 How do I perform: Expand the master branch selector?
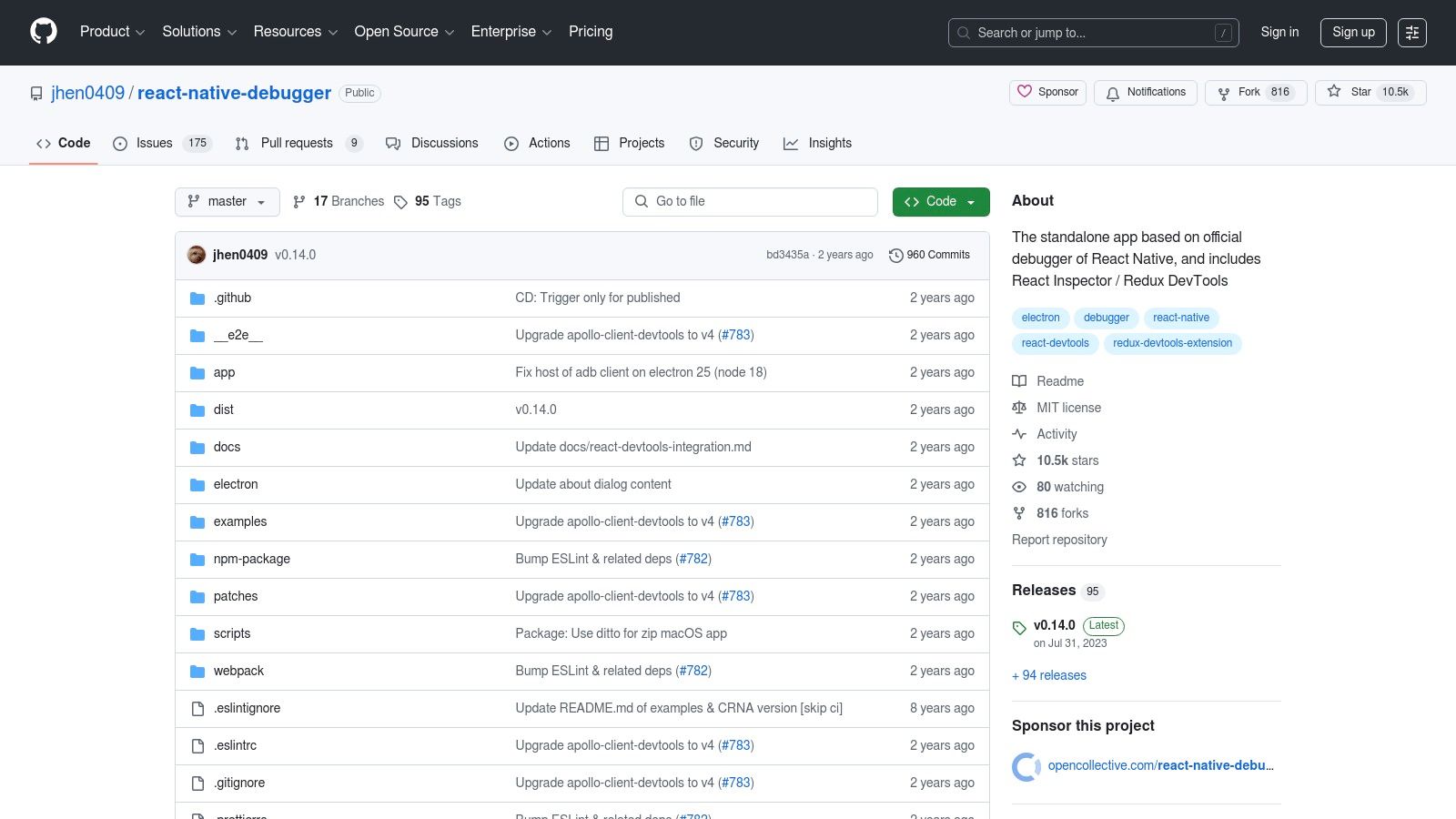[x=227, y=202]
